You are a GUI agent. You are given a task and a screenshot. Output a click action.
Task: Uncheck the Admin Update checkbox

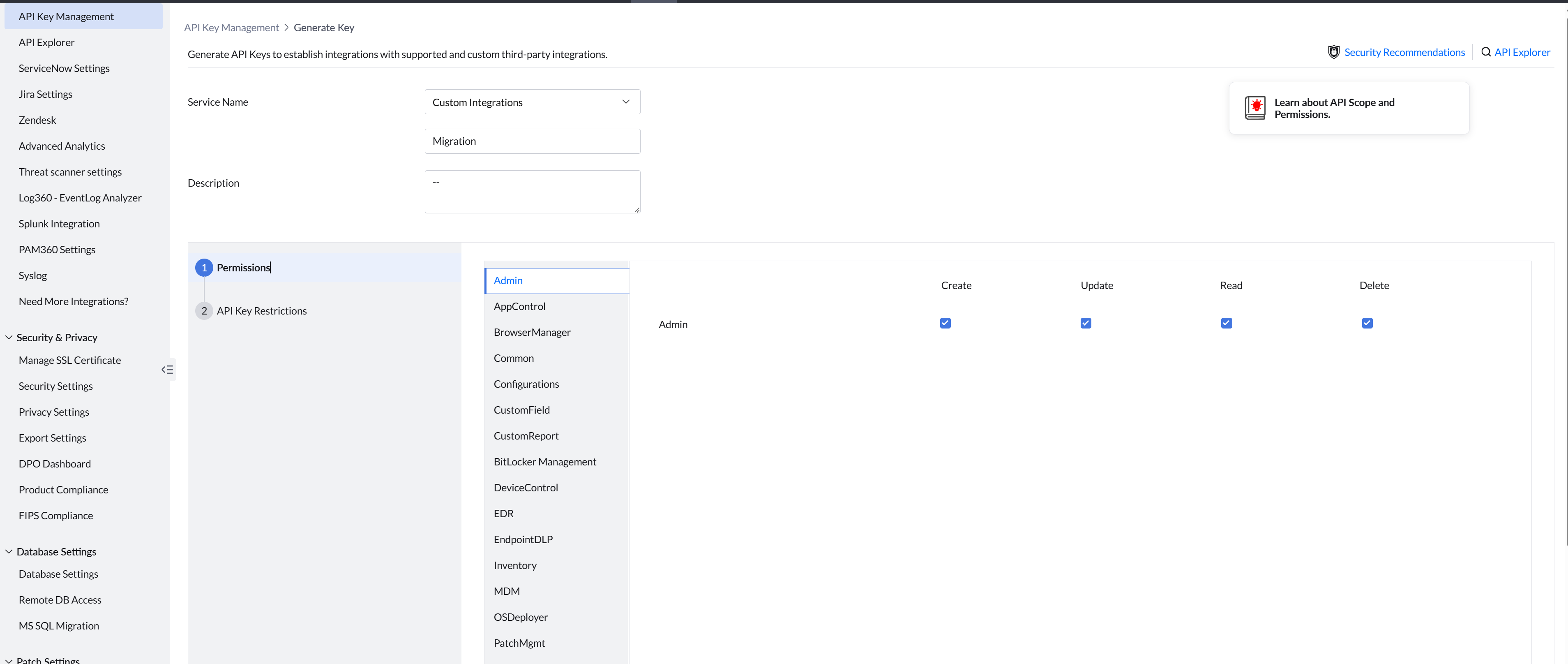(x=1085, y=324)
